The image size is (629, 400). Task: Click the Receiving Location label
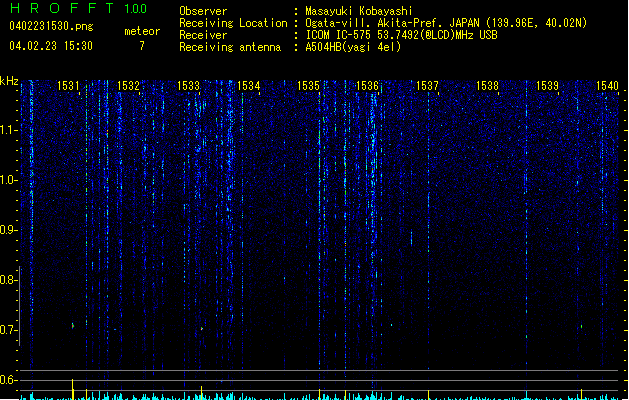pos(233,23)
